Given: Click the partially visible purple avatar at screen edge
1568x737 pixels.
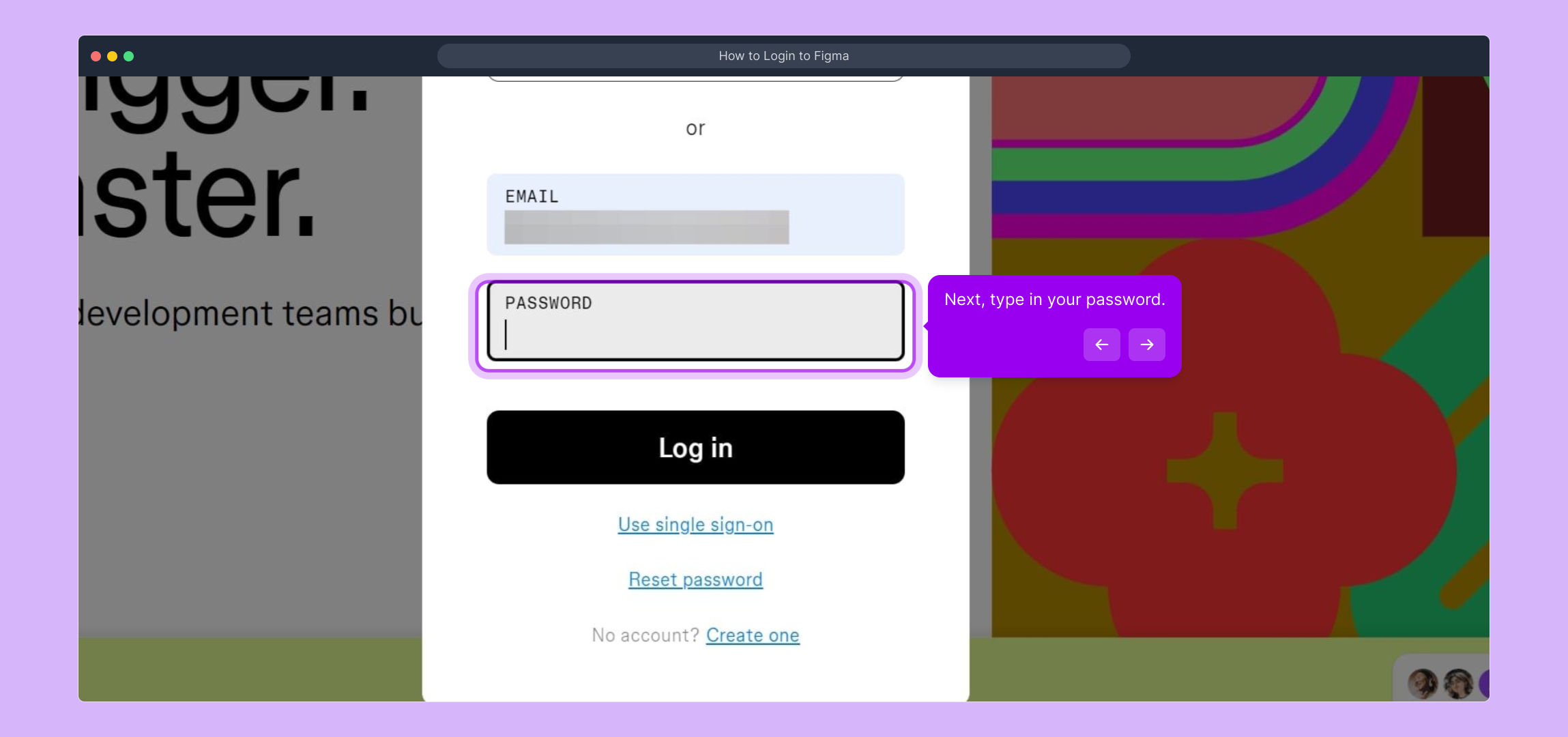Looking at the screenshot, I should (x=1484, y=684).
